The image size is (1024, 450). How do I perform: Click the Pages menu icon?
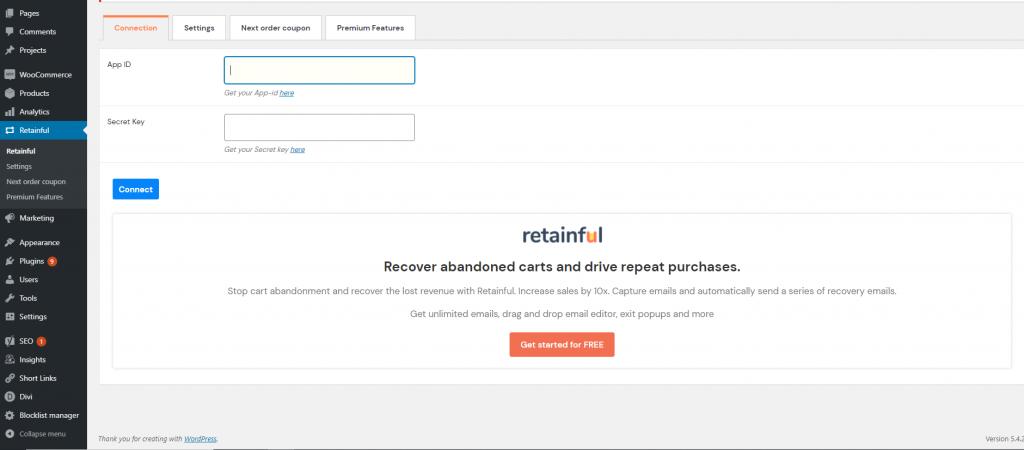click(9, 13)
